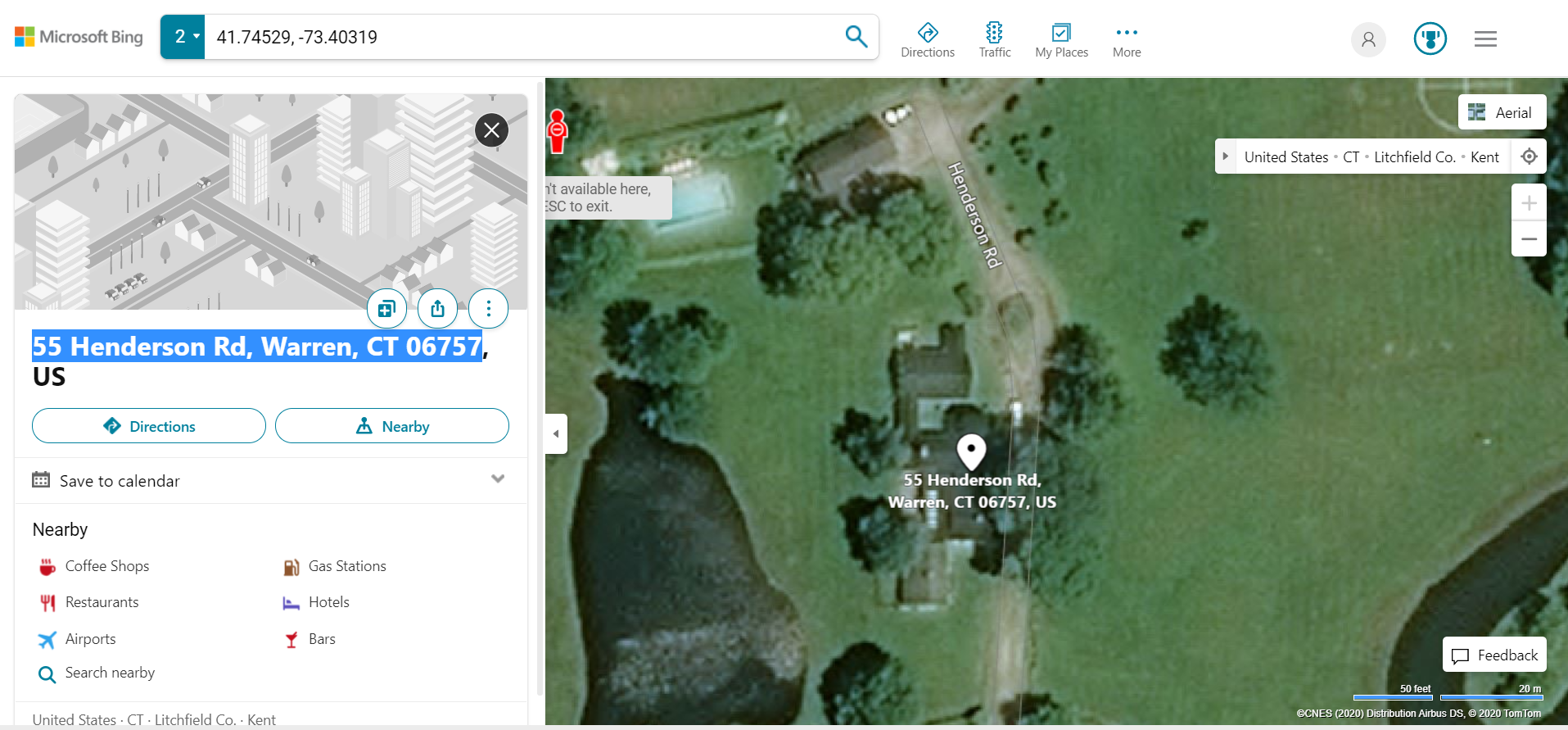Open Directions from the top toolbar
This screenshot has width=1568, height=730.
tap(928, 39)
